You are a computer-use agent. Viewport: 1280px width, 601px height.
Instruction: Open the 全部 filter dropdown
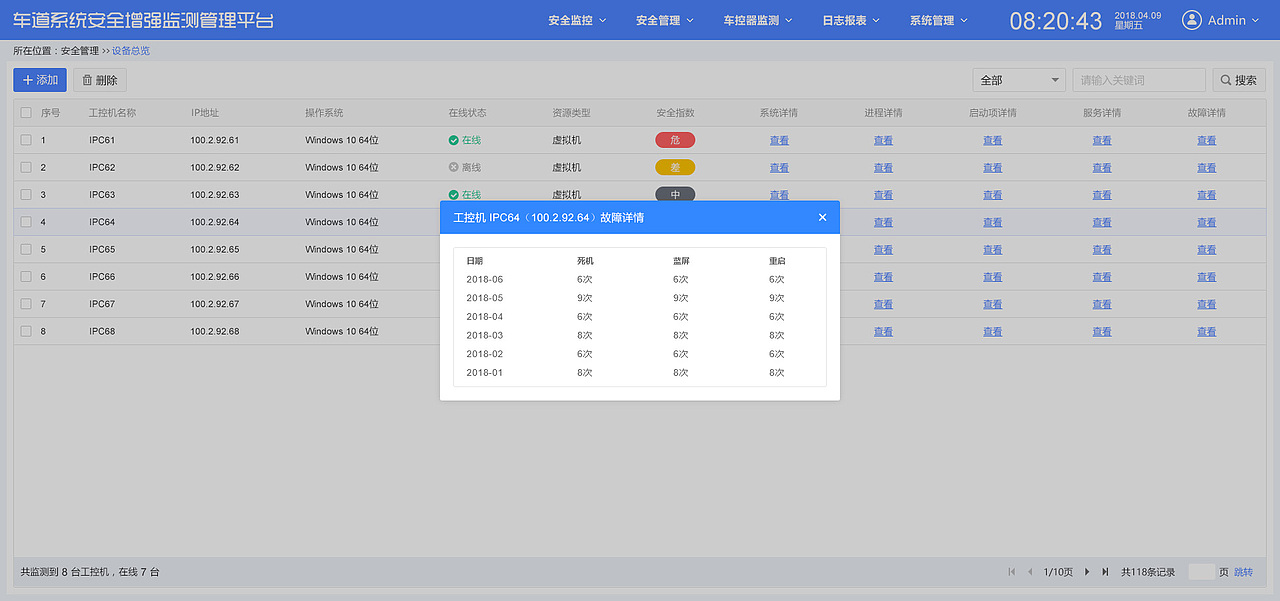click(1019, 80)
